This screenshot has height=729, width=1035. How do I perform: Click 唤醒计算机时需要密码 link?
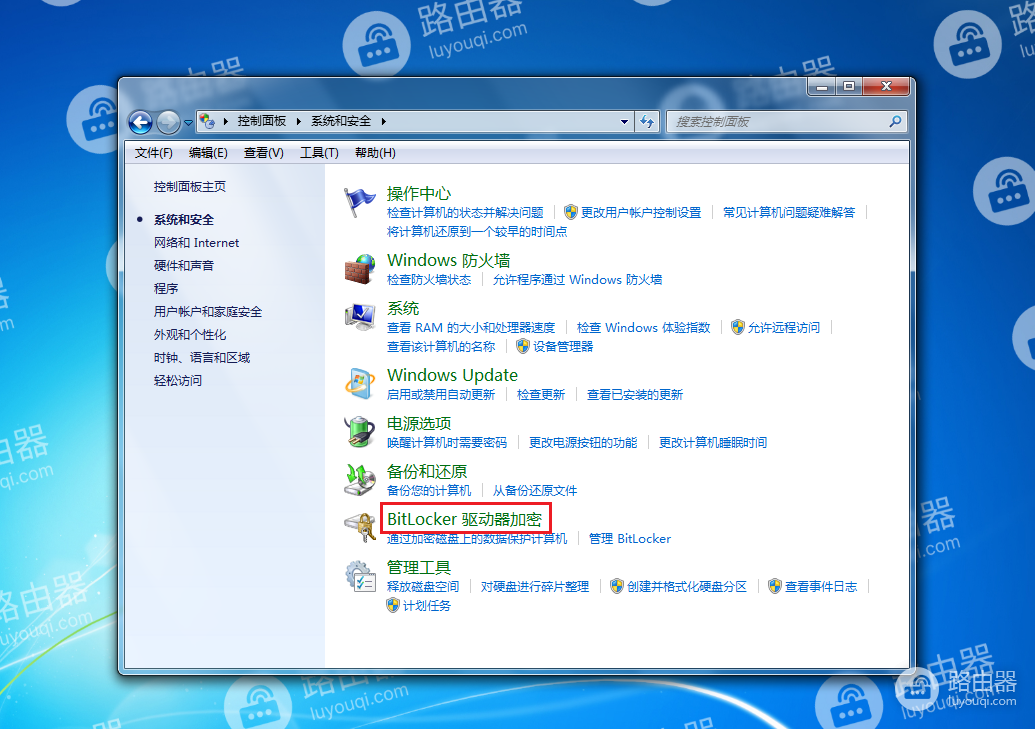(446, 442)
